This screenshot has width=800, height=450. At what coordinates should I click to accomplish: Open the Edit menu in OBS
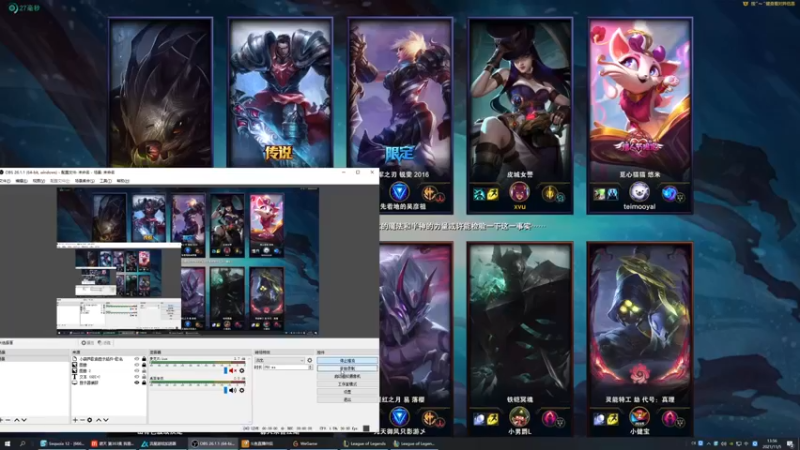coord(21,181)
